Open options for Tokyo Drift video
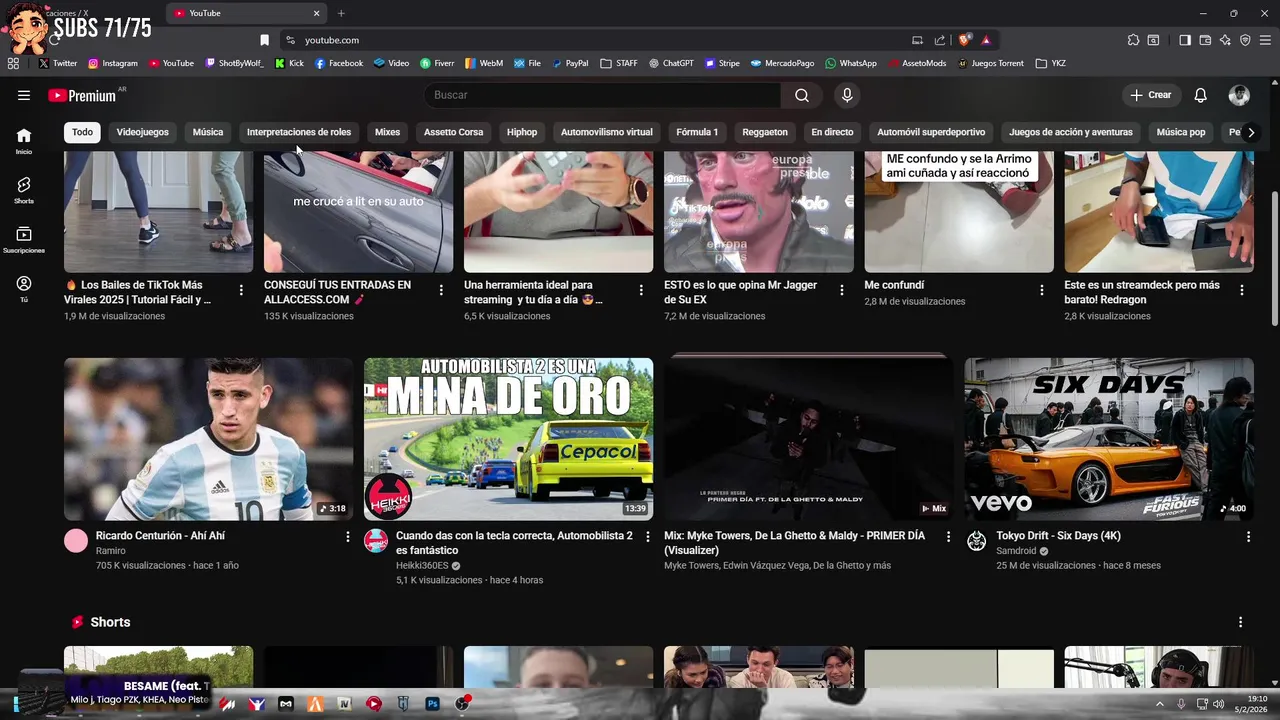This screenshot has width=1280, height=720. [1248, 537]
